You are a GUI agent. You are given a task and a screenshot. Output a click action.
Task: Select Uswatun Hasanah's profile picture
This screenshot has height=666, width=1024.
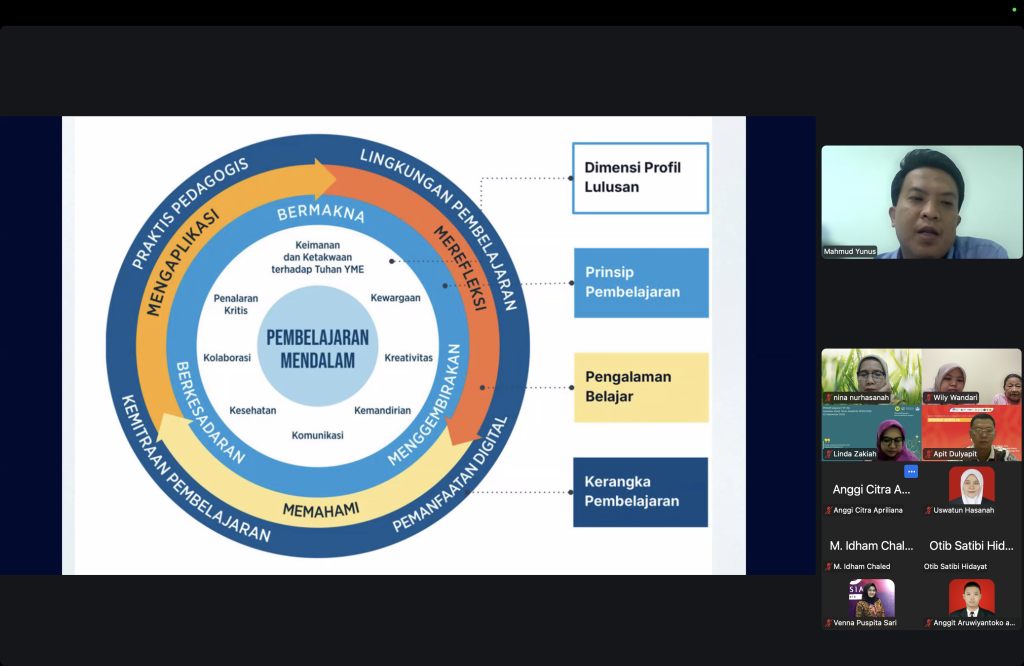pyautogui.click(x=972, y=485)
